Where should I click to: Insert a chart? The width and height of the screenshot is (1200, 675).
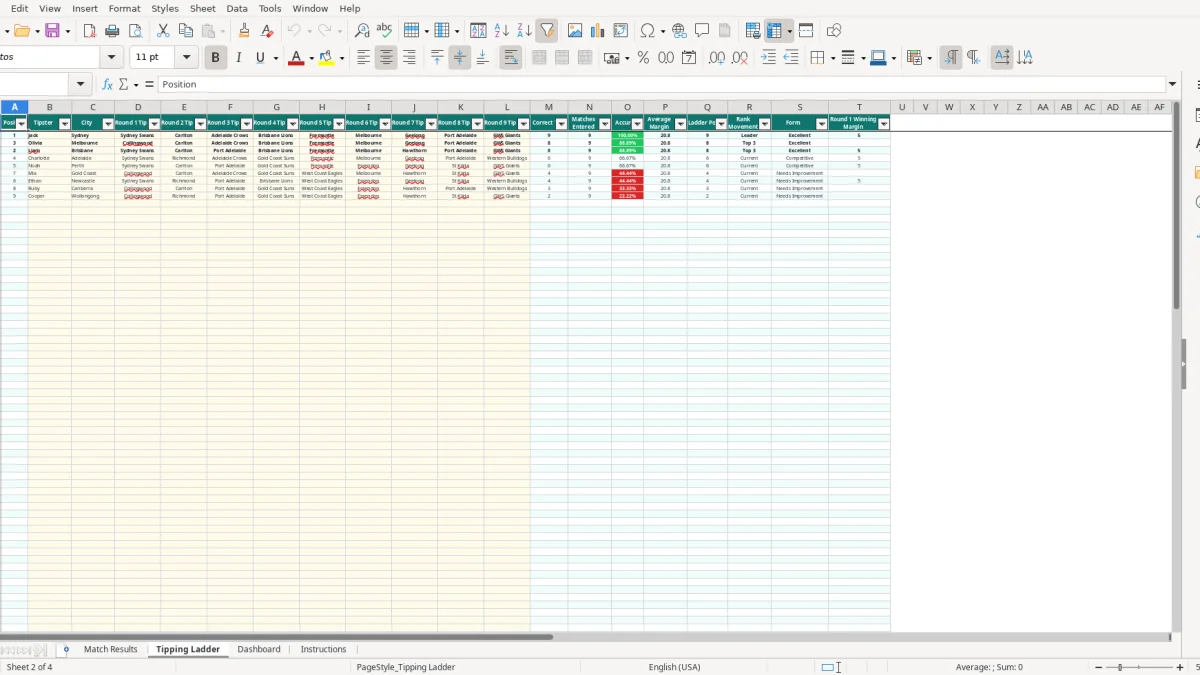tap(598, 31)
